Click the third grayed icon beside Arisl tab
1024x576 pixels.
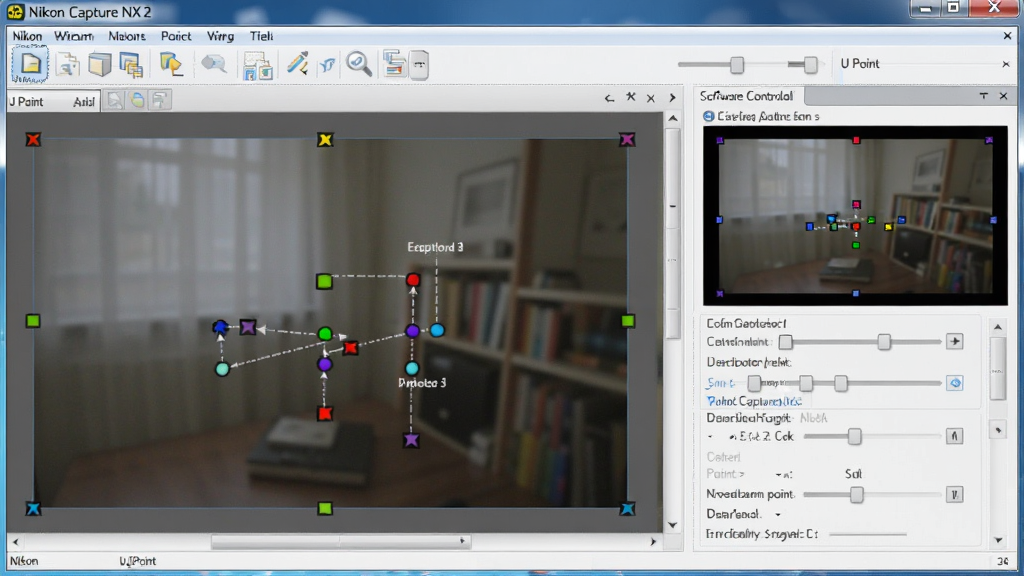pos(159,100)
